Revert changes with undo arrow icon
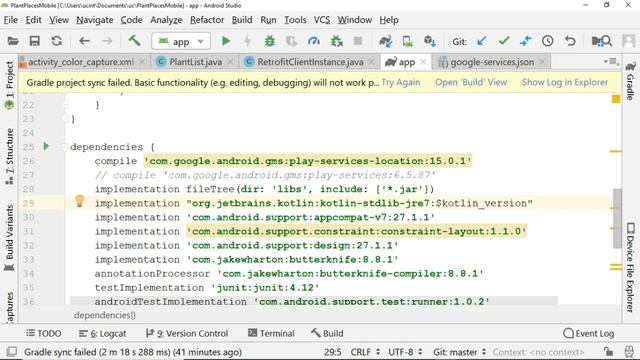The width and height of the screenshot is (640, 360). tap(570, 41)
